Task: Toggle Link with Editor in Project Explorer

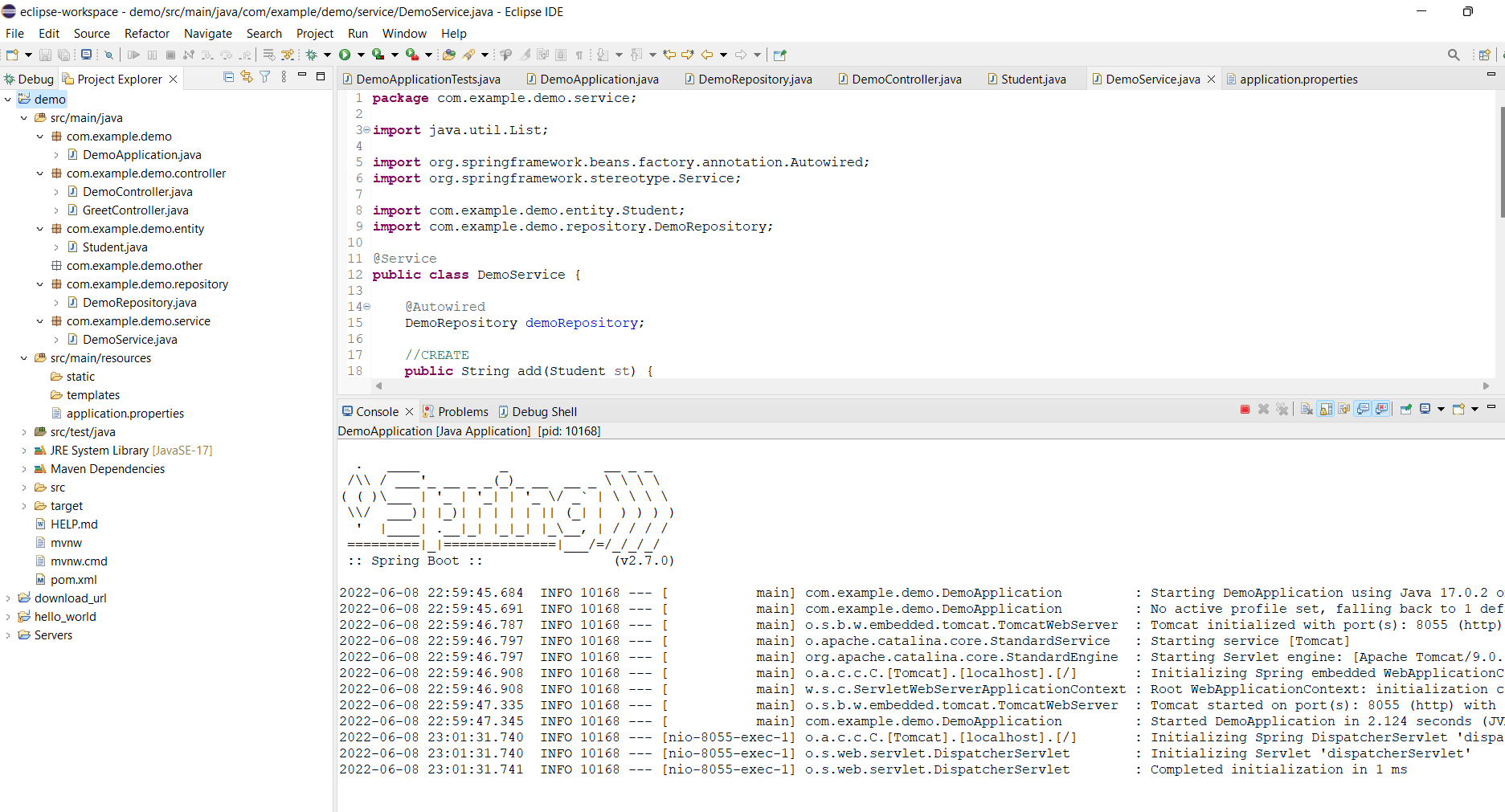Action: click(247, 77)
